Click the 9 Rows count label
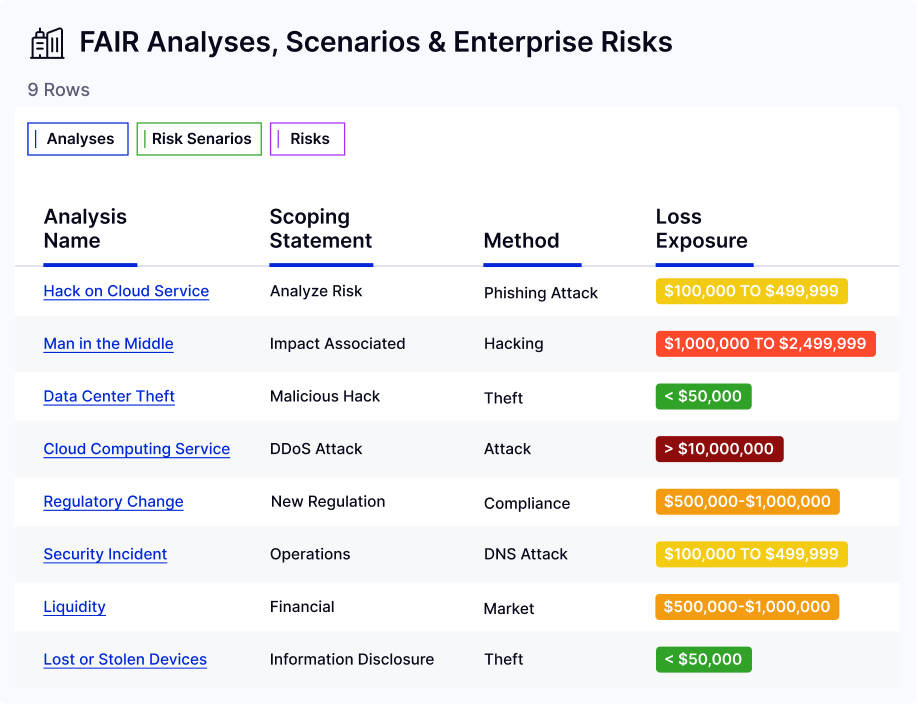The width and height of the screenshot is (918, 704). click(x=59, y=90)
